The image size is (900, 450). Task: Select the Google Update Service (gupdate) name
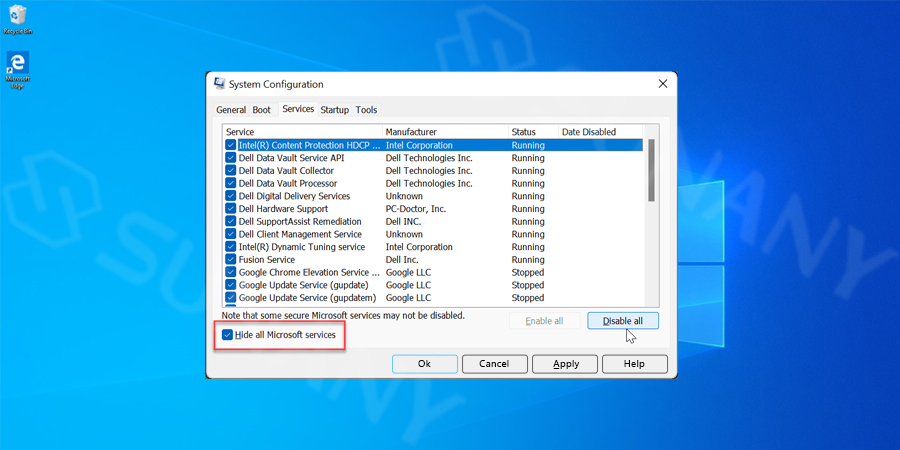pos(304,285)
